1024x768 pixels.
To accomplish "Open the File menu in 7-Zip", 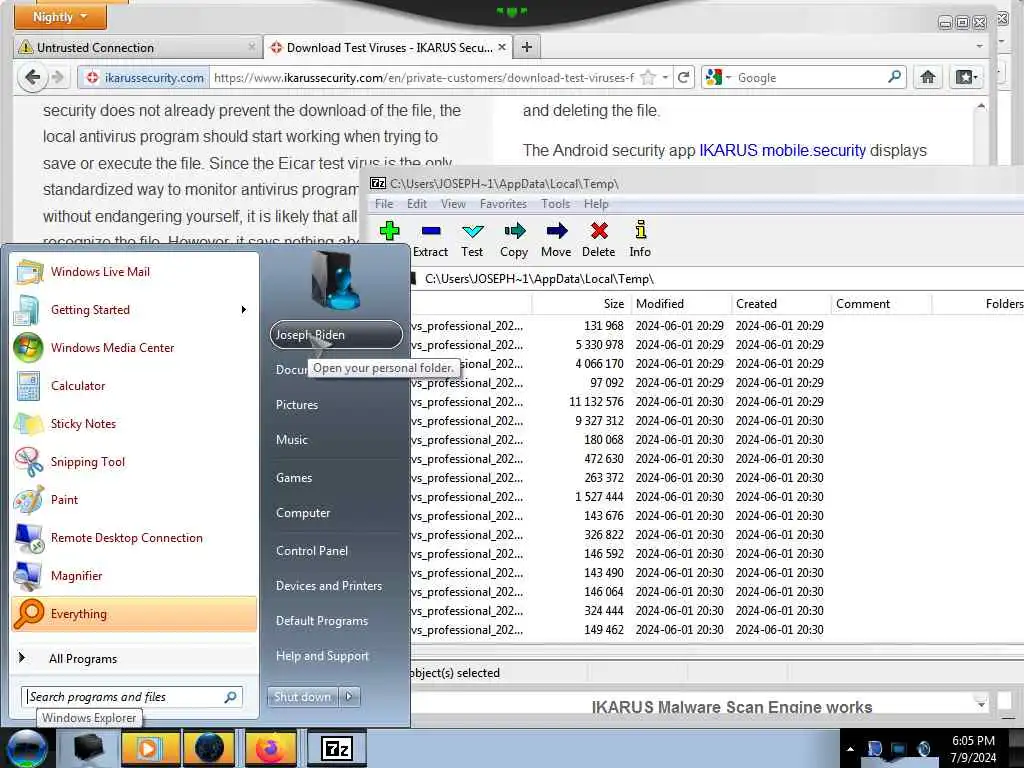I will [x=384, y=204].
